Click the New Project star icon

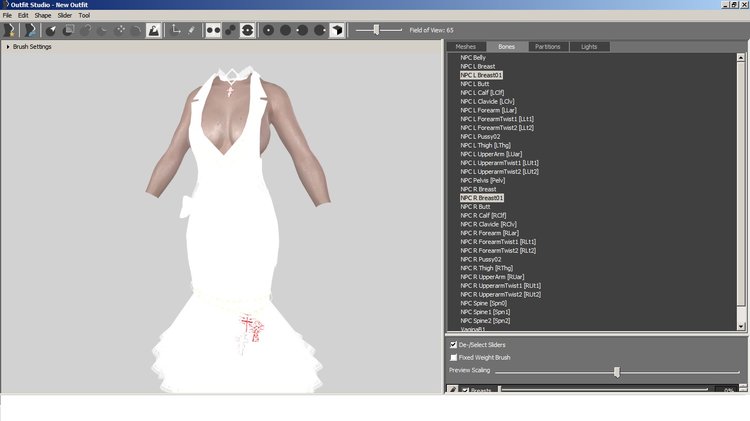[x=9, y=30]
